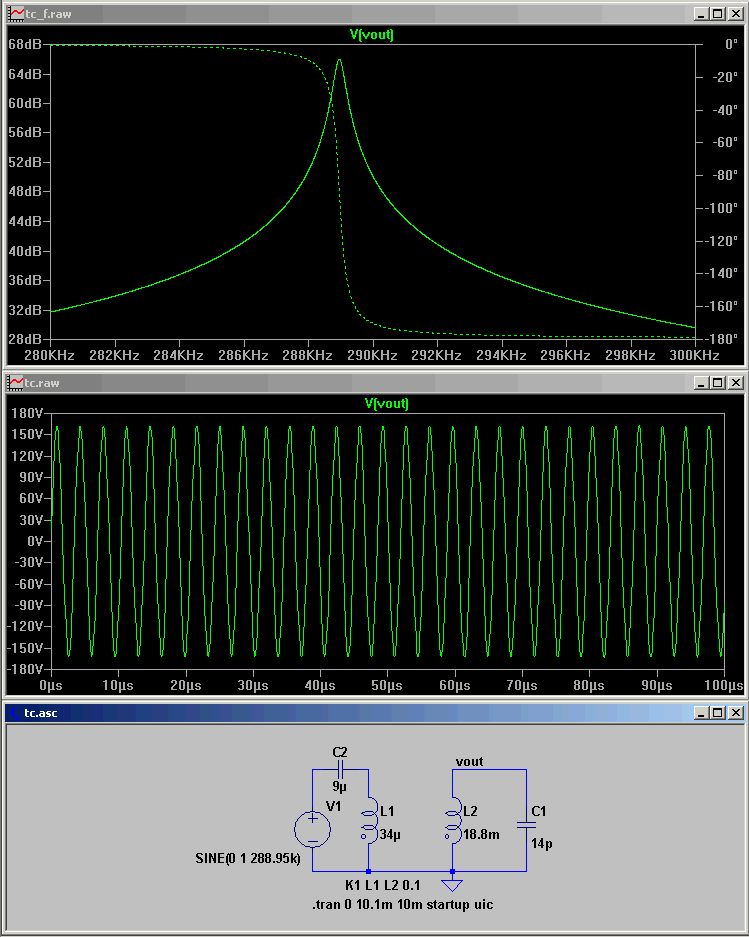749x937 pixels.
Task: Click the L2 component name label
Action: point(470,812)
